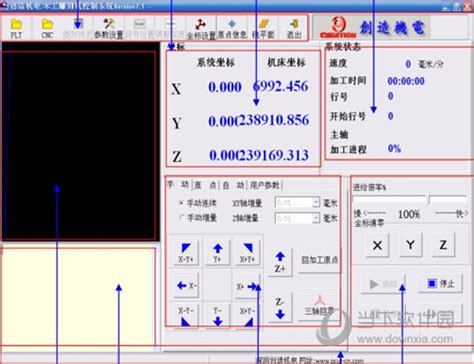Open a CNC file from toolbar
The height and width of the screenshot is (364, 474).
(47, 28)
